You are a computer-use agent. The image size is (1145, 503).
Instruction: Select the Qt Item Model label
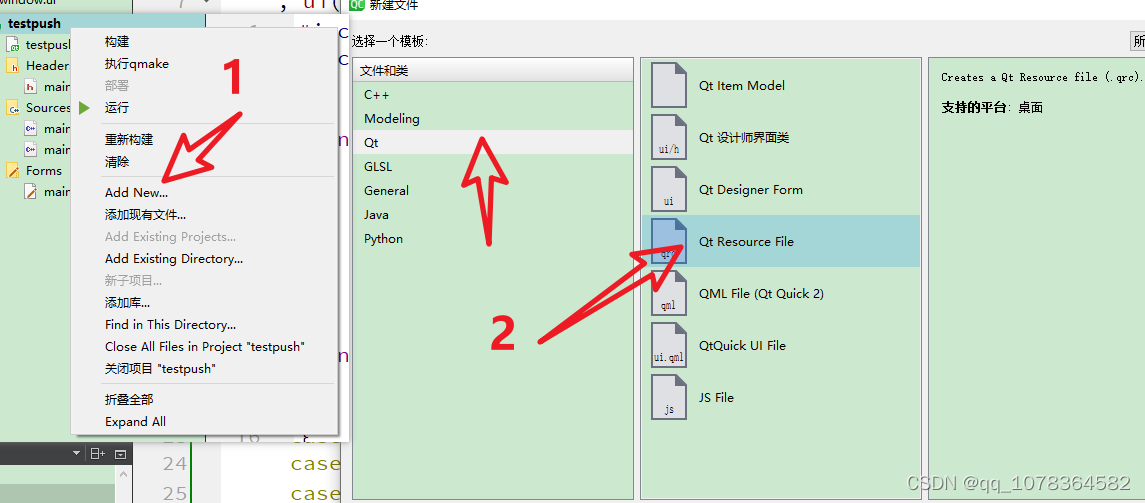click(x=741, y=85)
